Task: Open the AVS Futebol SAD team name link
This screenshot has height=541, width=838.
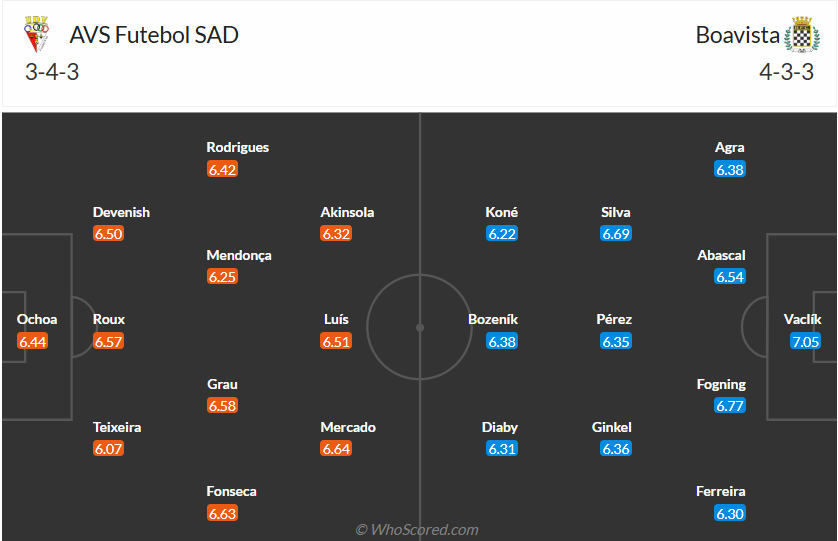Action: click(154, 35)
